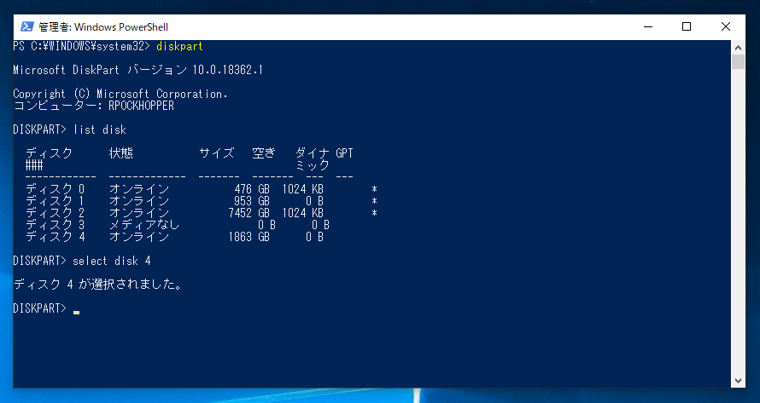Click the '管理者: Windows PowerShell' window title
The width and height of the screenshot is (760, 403).
(103, 27)
